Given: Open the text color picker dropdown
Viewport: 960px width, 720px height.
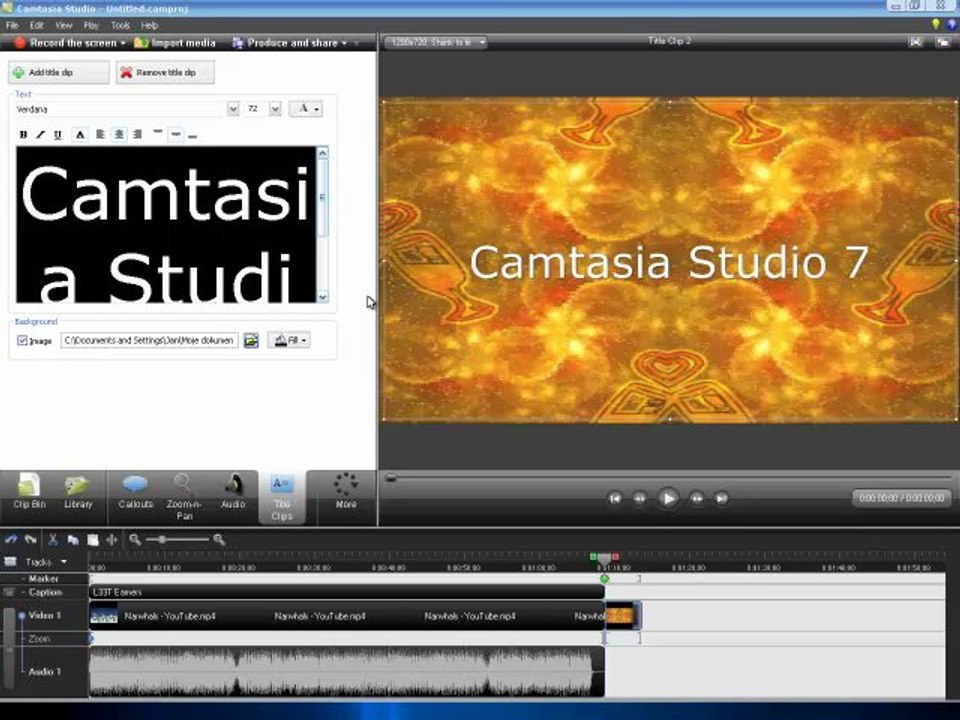Looking at the screenshot, I should (306, 109).
